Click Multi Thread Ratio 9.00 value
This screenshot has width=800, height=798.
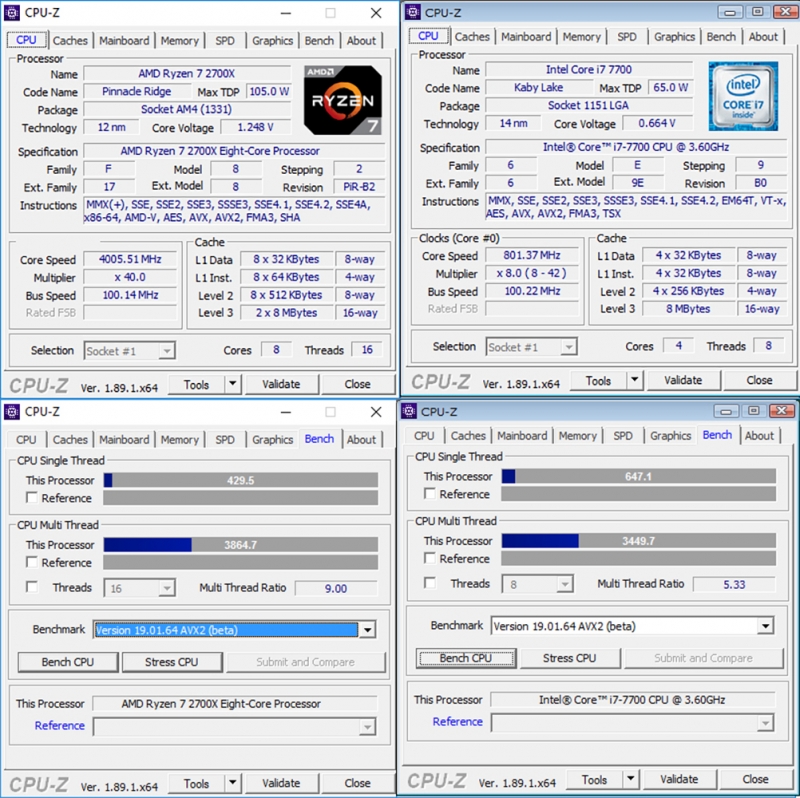pos(336,588)
